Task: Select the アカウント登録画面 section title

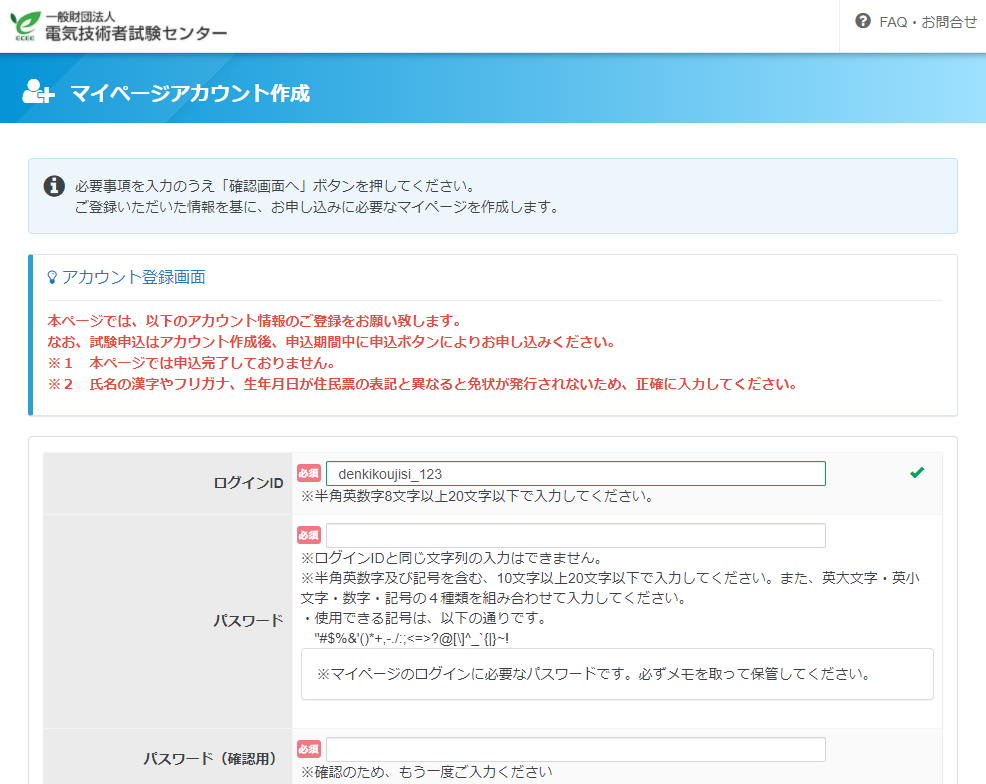Action: click(134, 277)
